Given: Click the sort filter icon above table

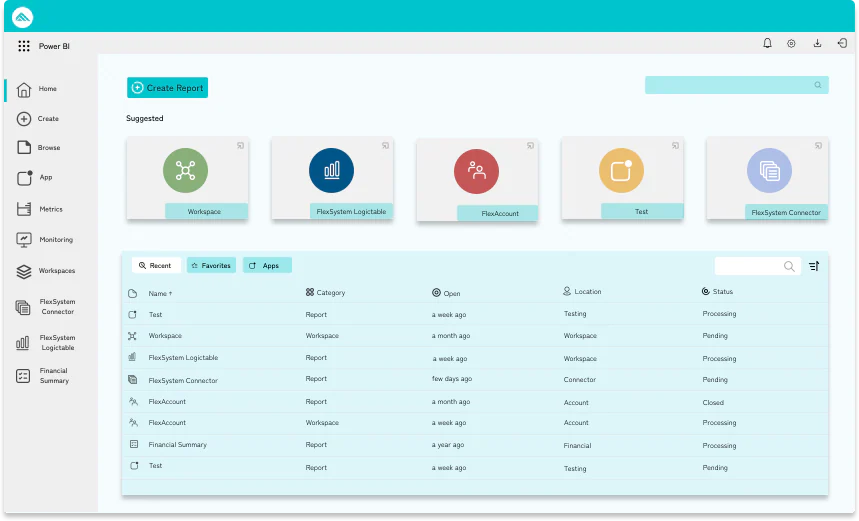Looking at the screenshot, I should (814, 266).
